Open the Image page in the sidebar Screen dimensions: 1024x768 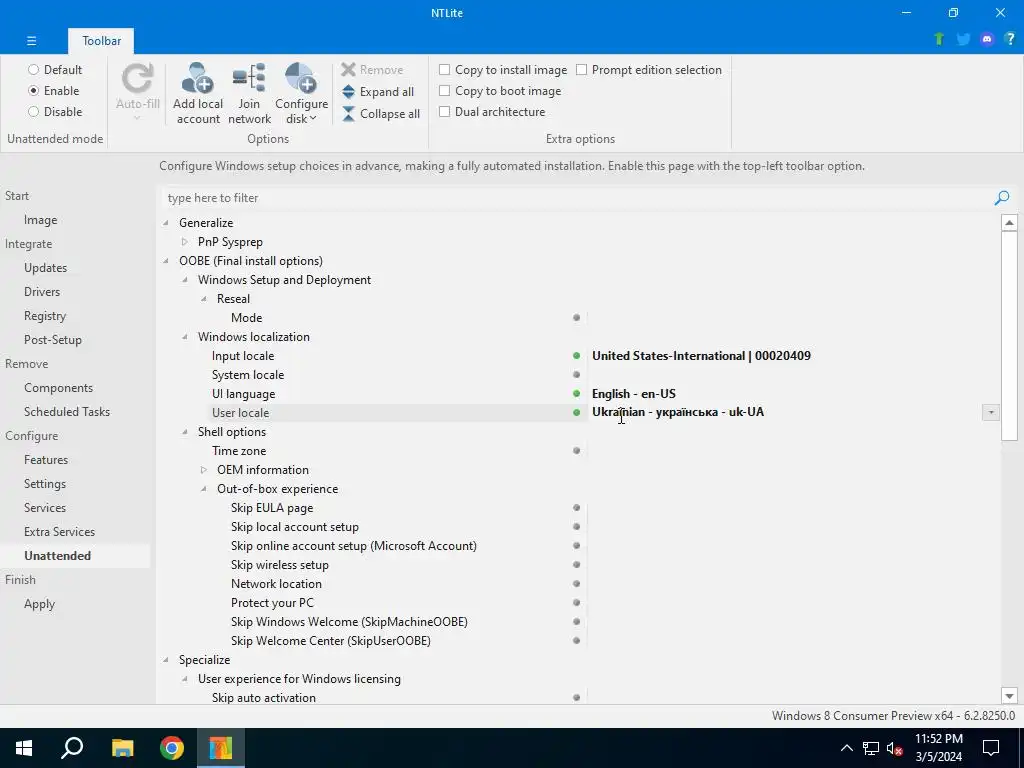click(x=40, y=220)
